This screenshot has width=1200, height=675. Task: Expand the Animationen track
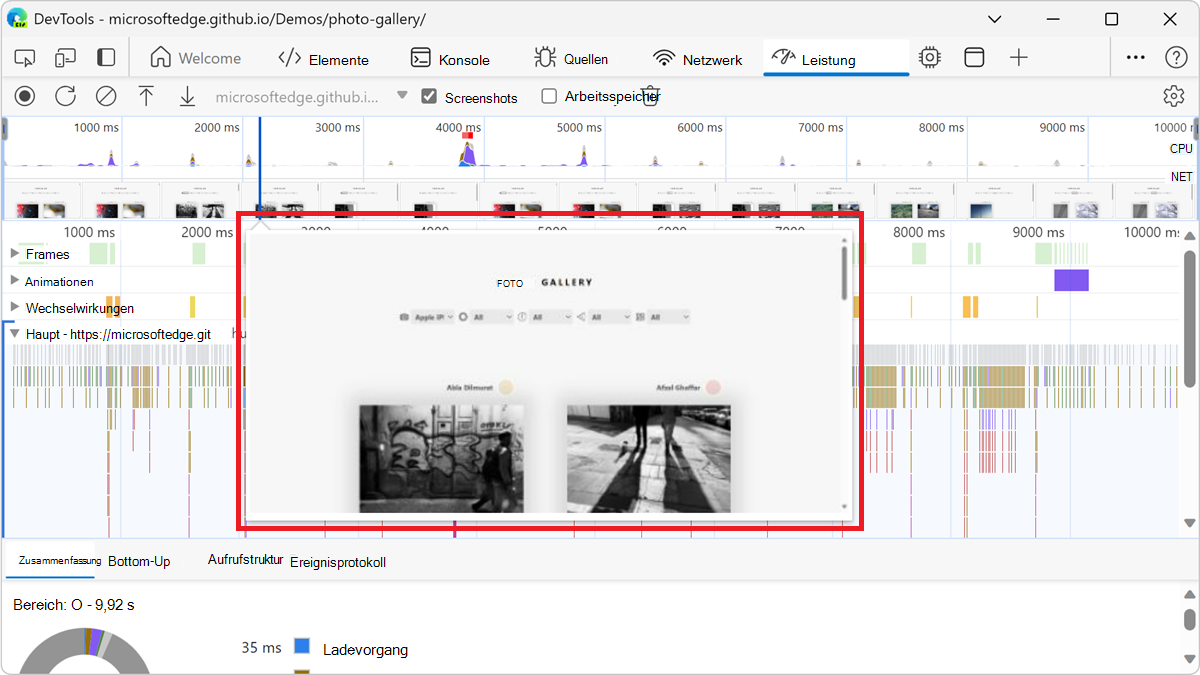14,281
